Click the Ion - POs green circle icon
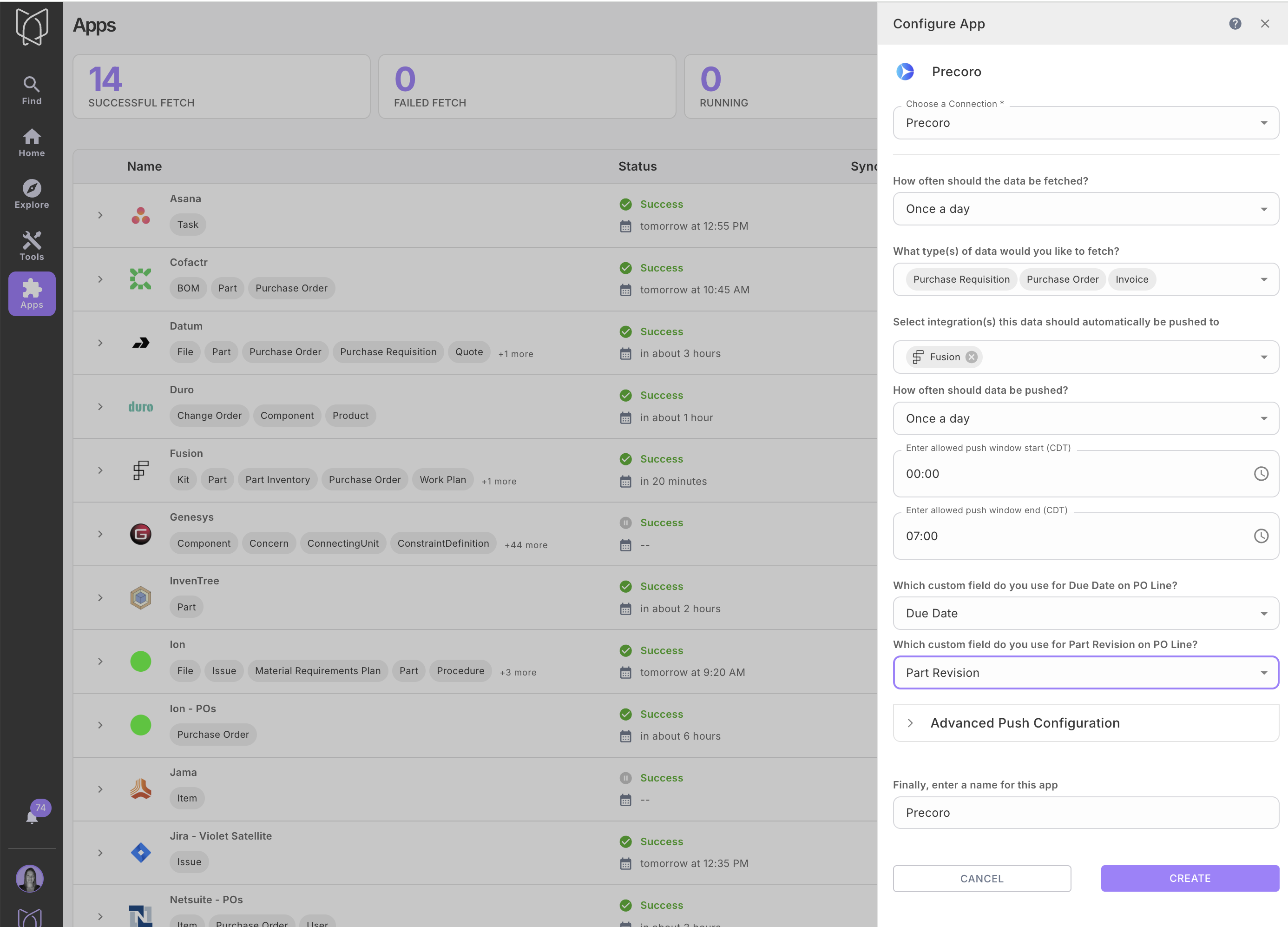 pos(141,725)
